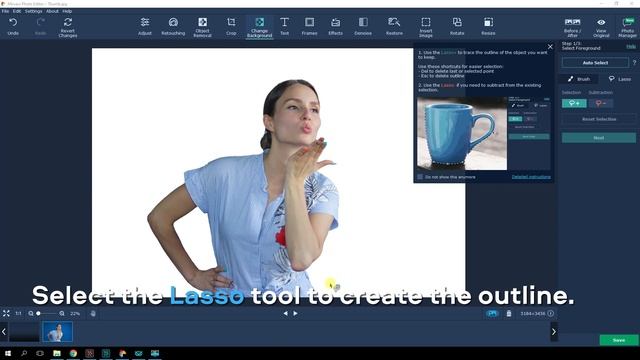Set zoom to 1:1

18,313
